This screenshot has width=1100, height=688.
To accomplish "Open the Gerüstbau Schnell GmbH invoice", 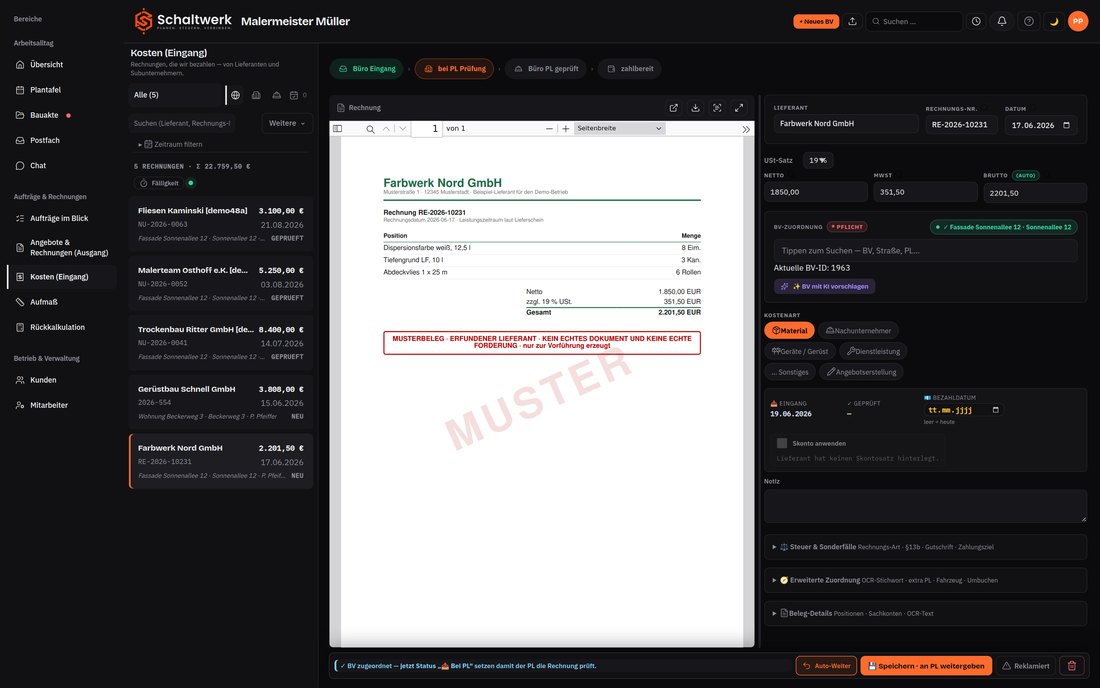I will tap(221, 402).
